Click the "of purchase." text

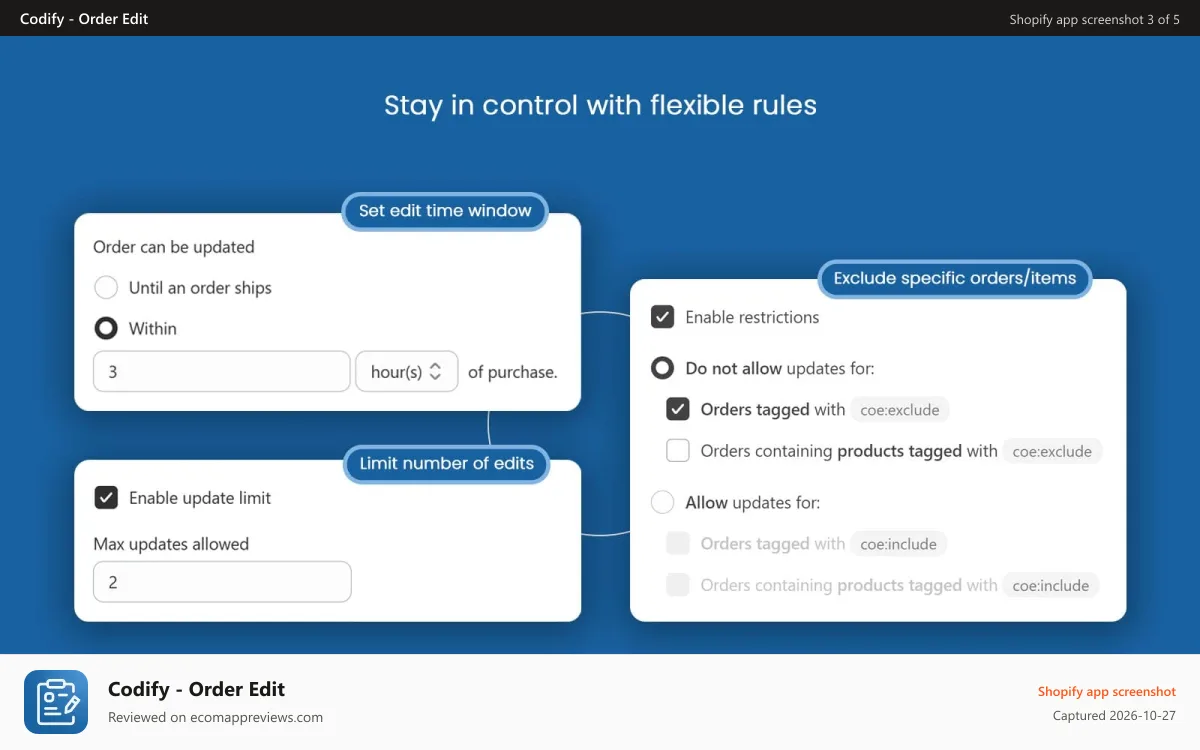point(513,372)
